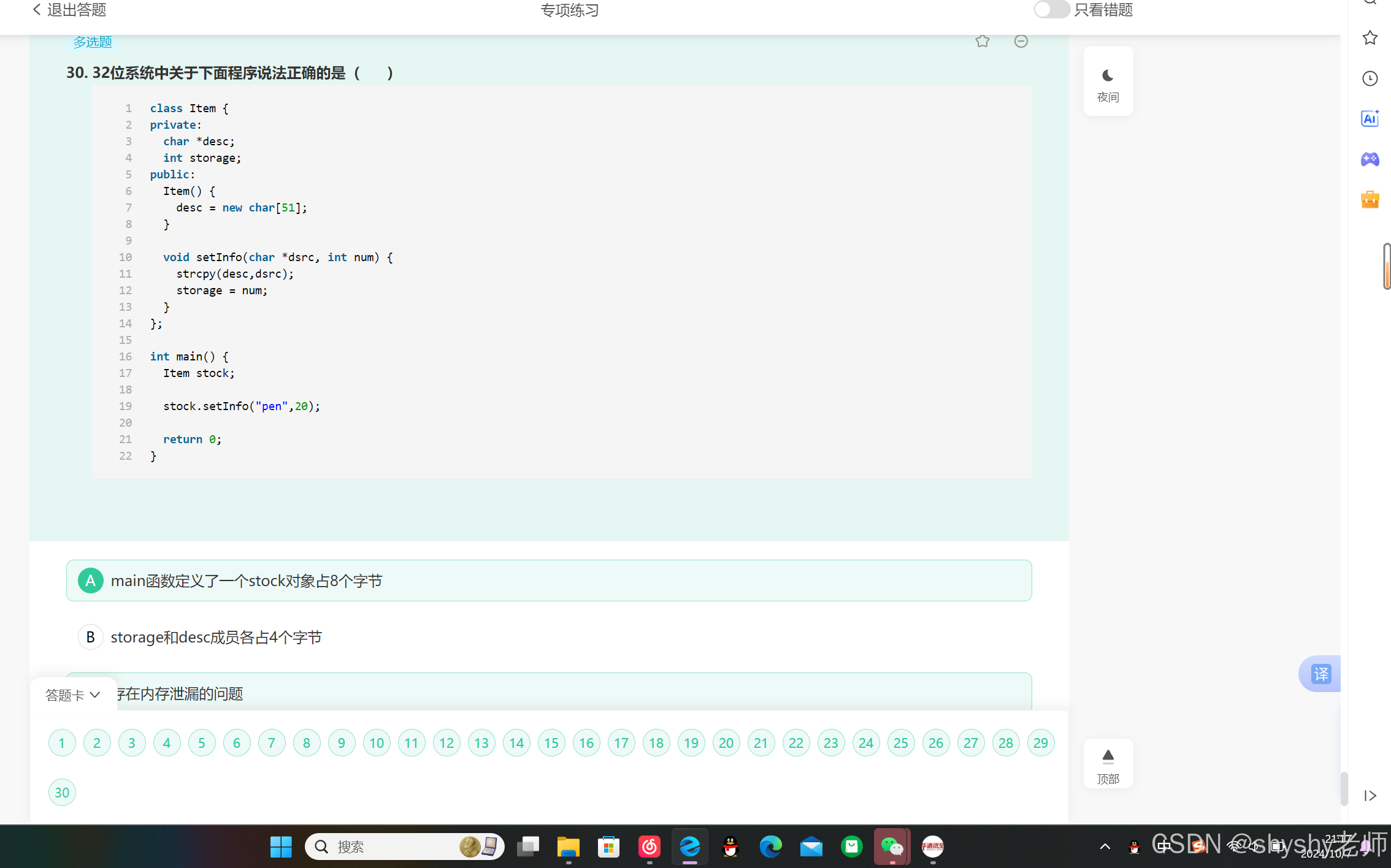This screenshot has width=1391, height=868.
Task: Collapse the 答题卡 answer card panel
Action: click(73, 695)
